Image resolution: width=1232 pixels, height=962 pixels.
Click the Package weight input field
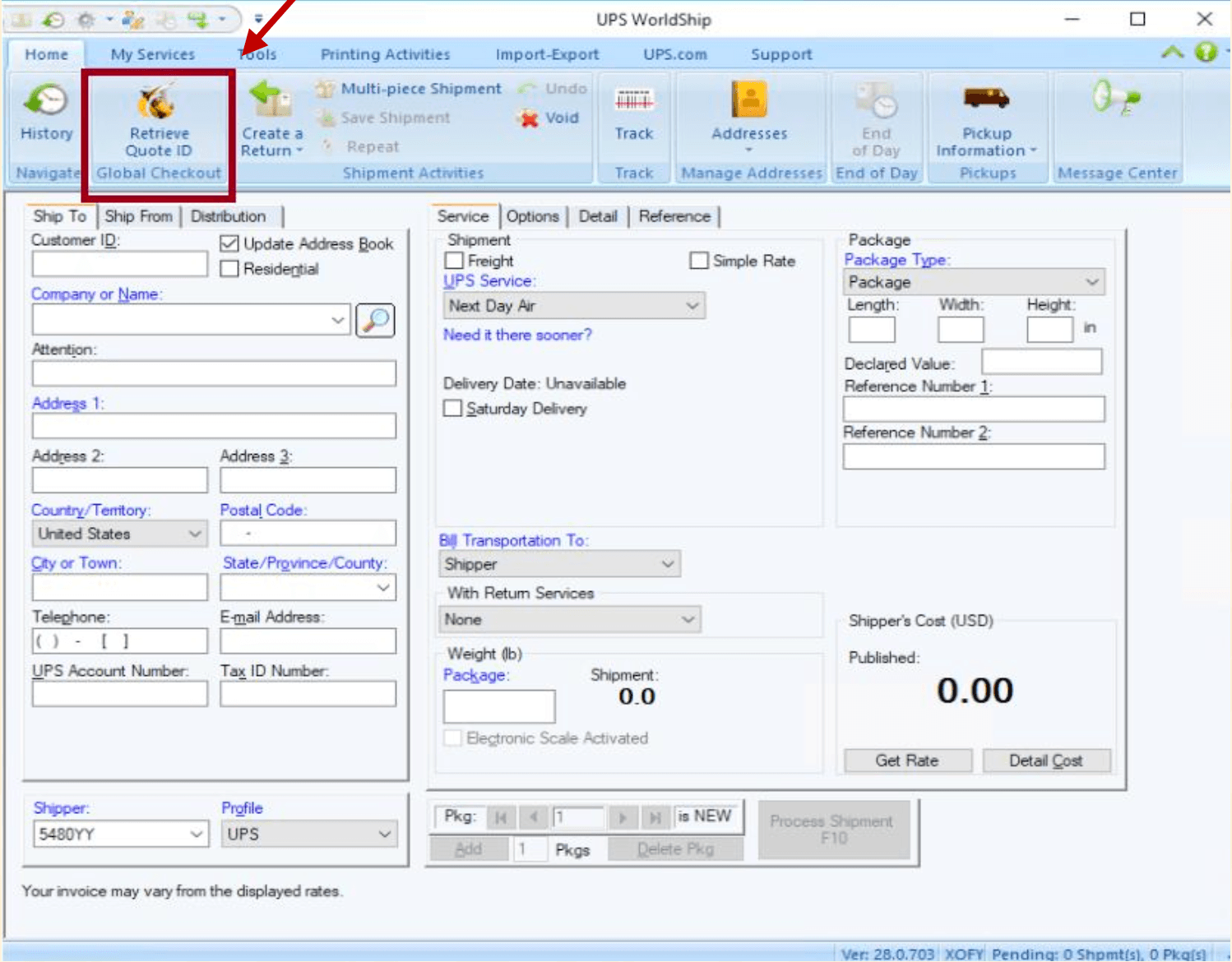point(499,706)
